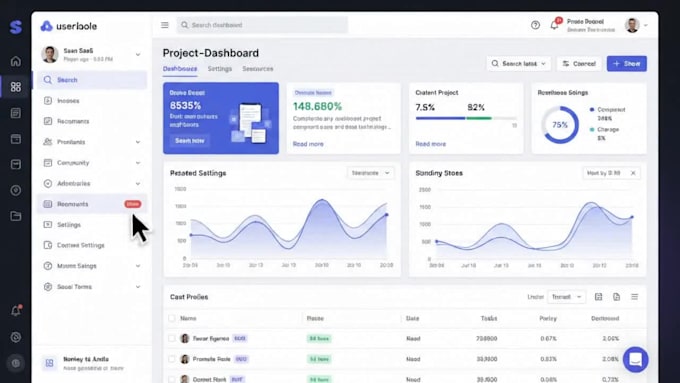Image resolution: width=680 pixels, height=383 pixels.
Task: Click the Coonral filter button
Action: pos(579,64)
